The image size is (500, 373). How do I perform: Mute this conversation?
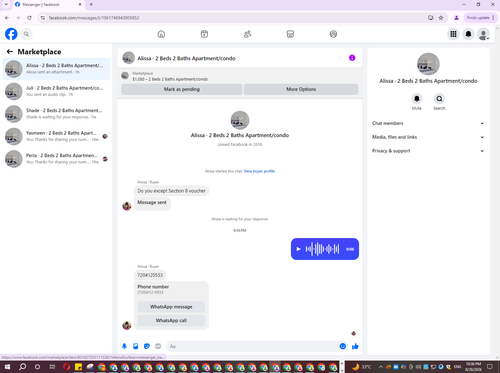(417, 99)
